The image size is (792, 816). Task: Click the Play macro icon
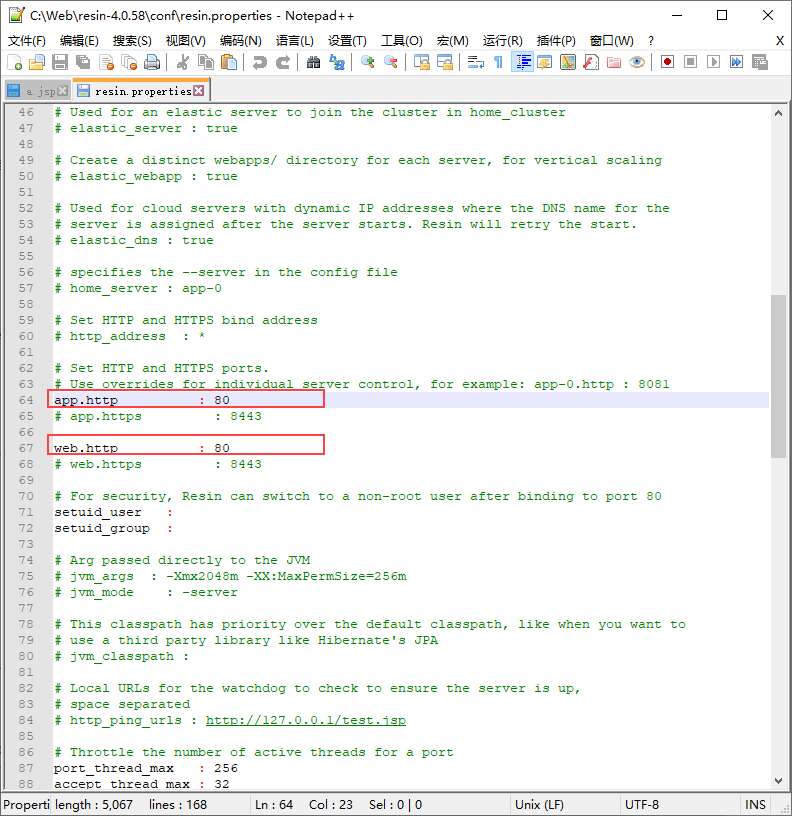click(713, 62)
